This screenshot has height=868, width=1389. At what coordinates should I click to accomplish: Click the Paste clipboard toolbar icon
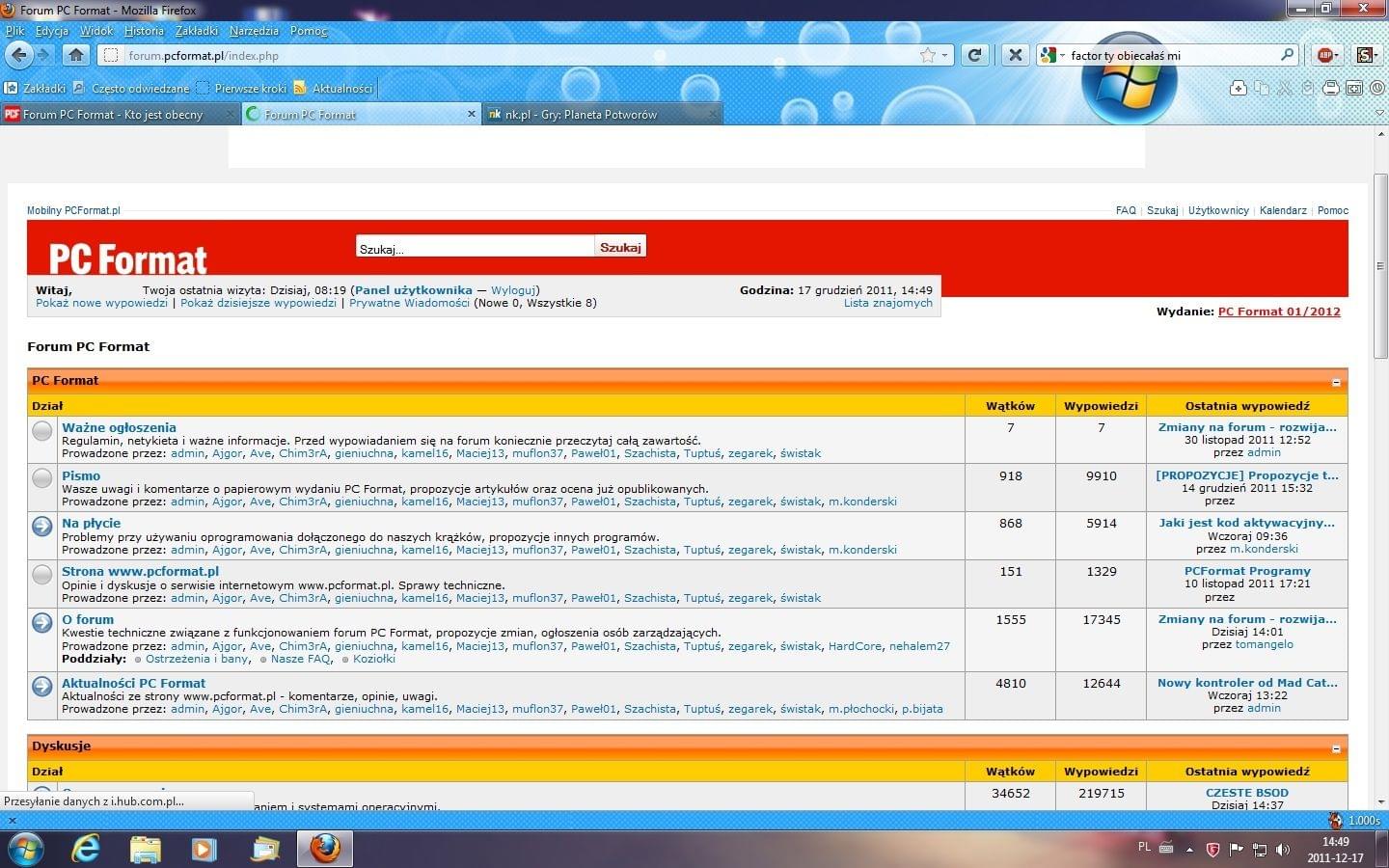pos(1308,88)
